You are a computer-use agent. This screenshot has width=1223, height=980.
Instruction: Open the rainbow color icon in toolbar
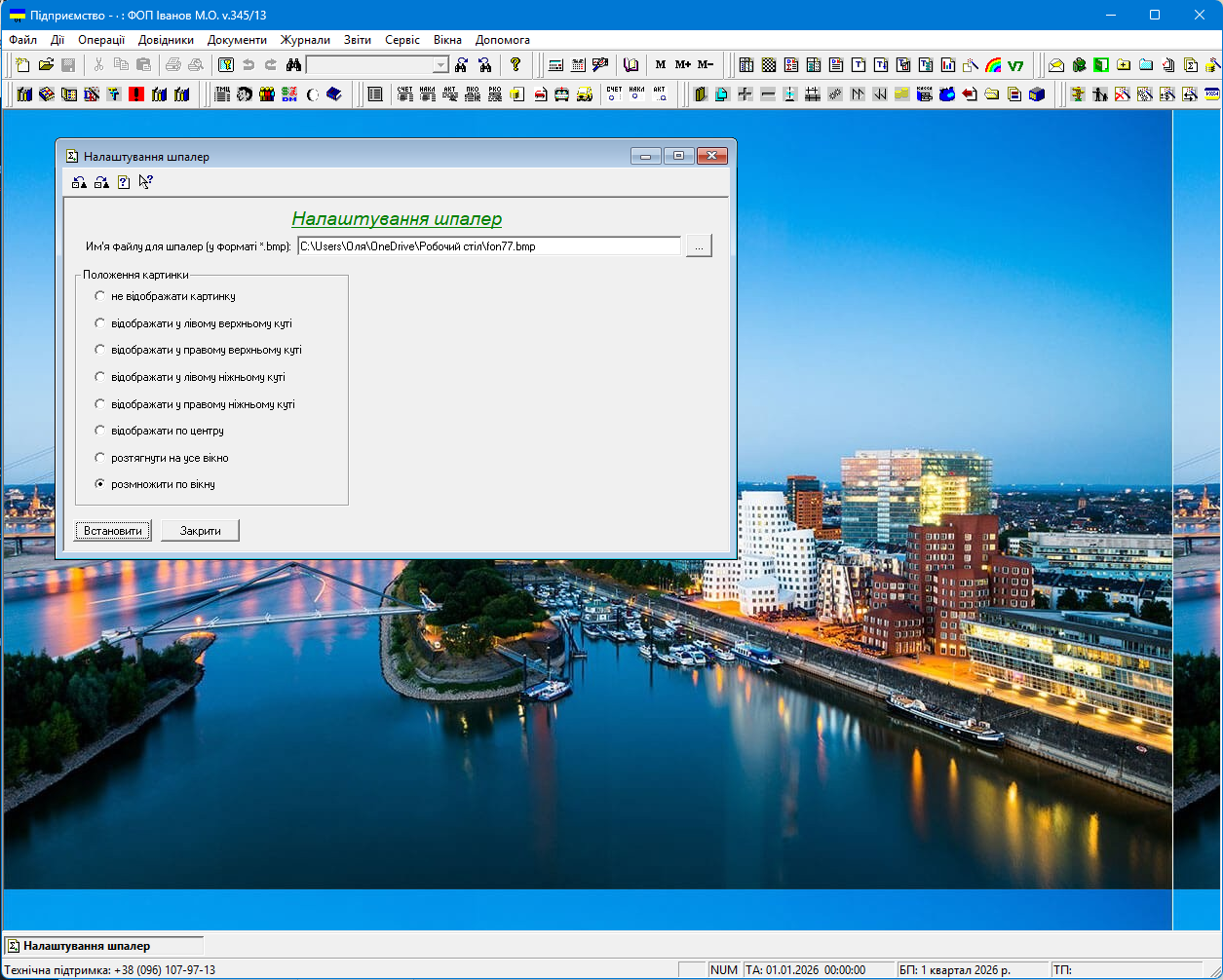pos(993,65)
